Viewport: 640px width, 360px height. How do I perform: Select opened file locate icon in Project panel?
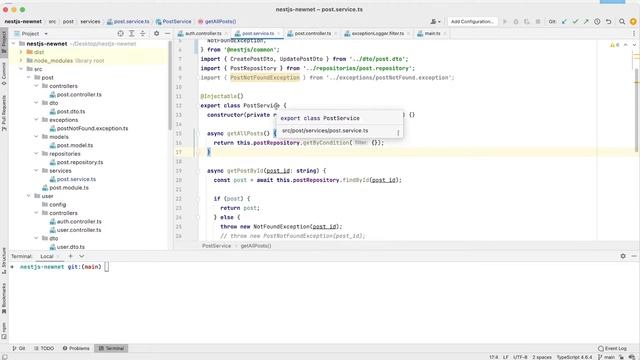(x=120, y=33)
